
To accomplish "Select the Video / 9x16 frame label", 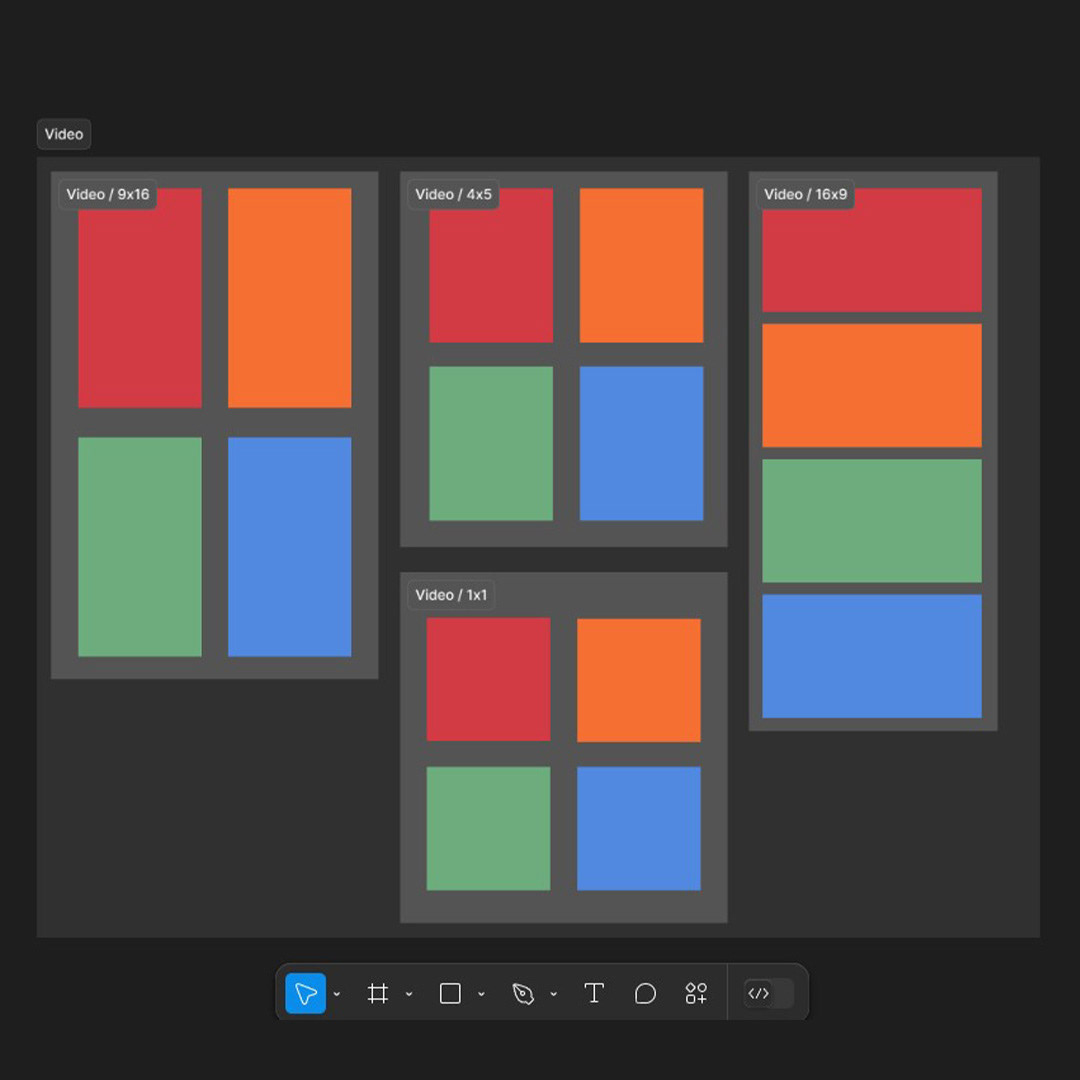I will pos(108,194).
